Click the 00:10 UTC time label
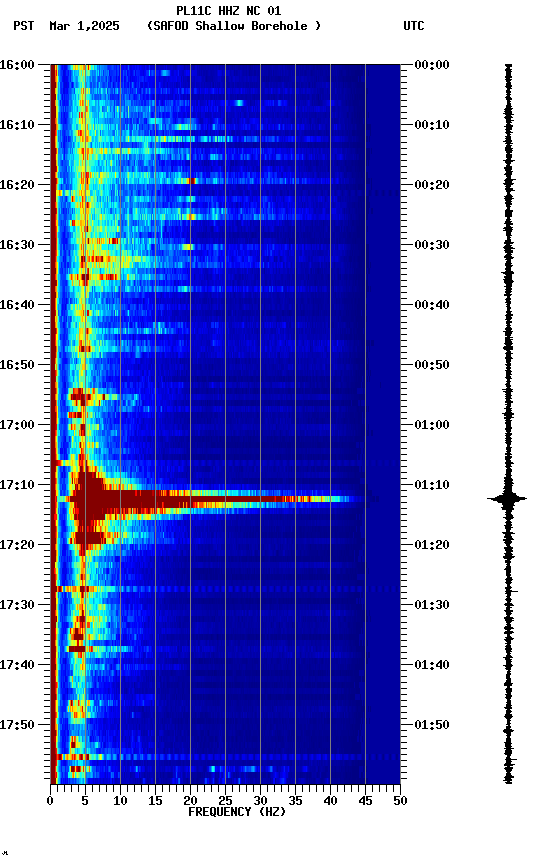Image resolution: width=552 pixels, height=864 pixels. click(x=432, y=125)
